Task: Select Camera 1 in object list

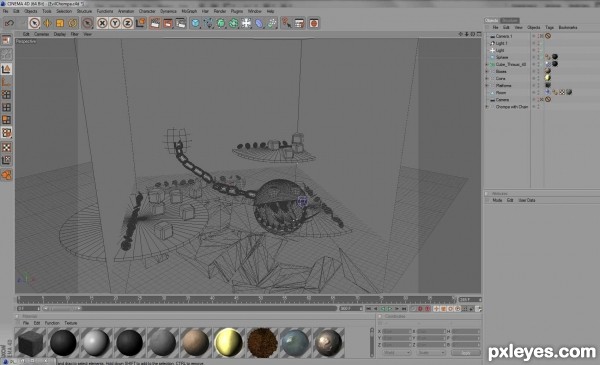Action: 504,36
